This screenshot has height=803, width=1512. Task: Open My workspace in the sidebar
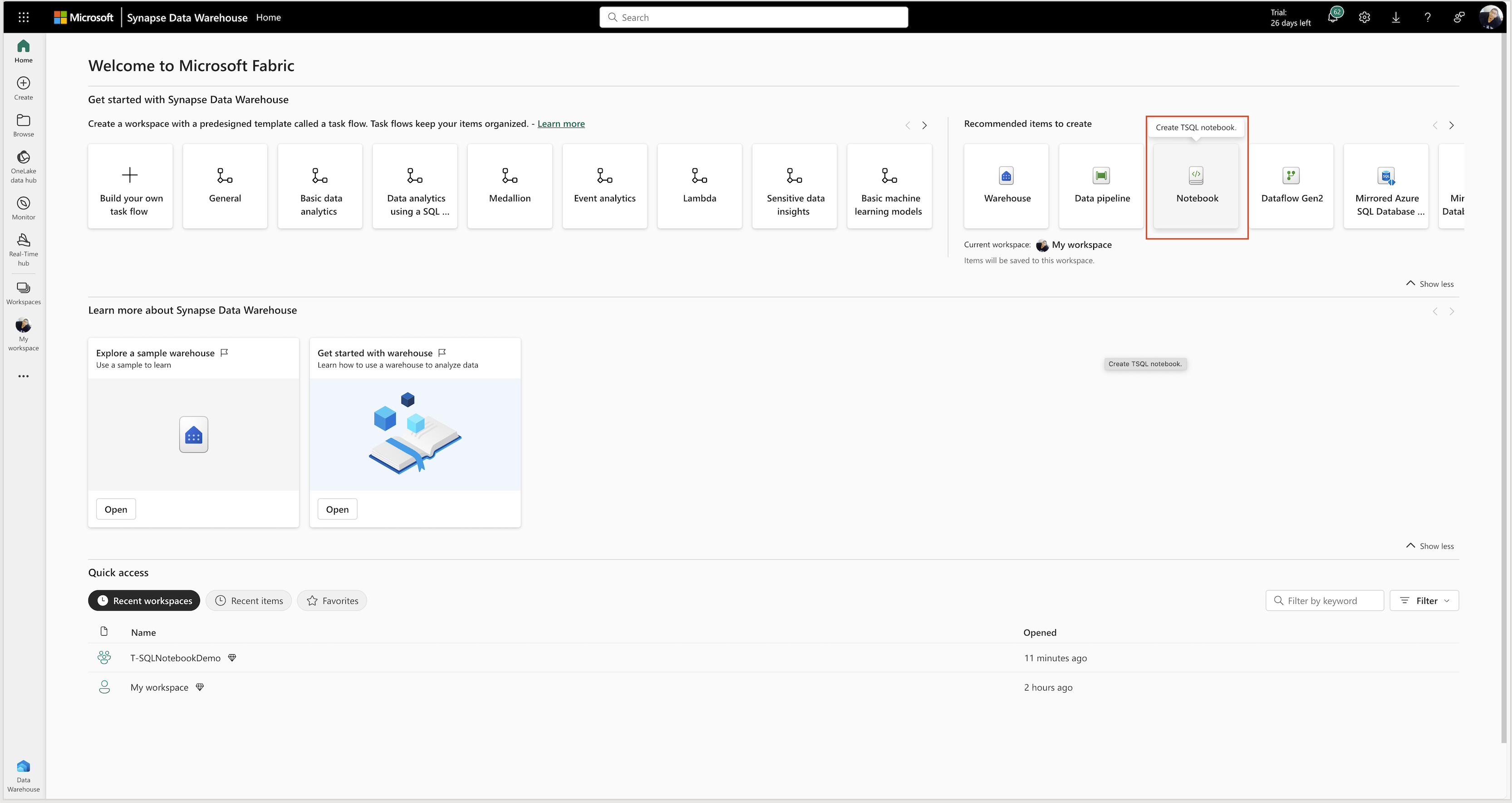[x=24, y=335]
